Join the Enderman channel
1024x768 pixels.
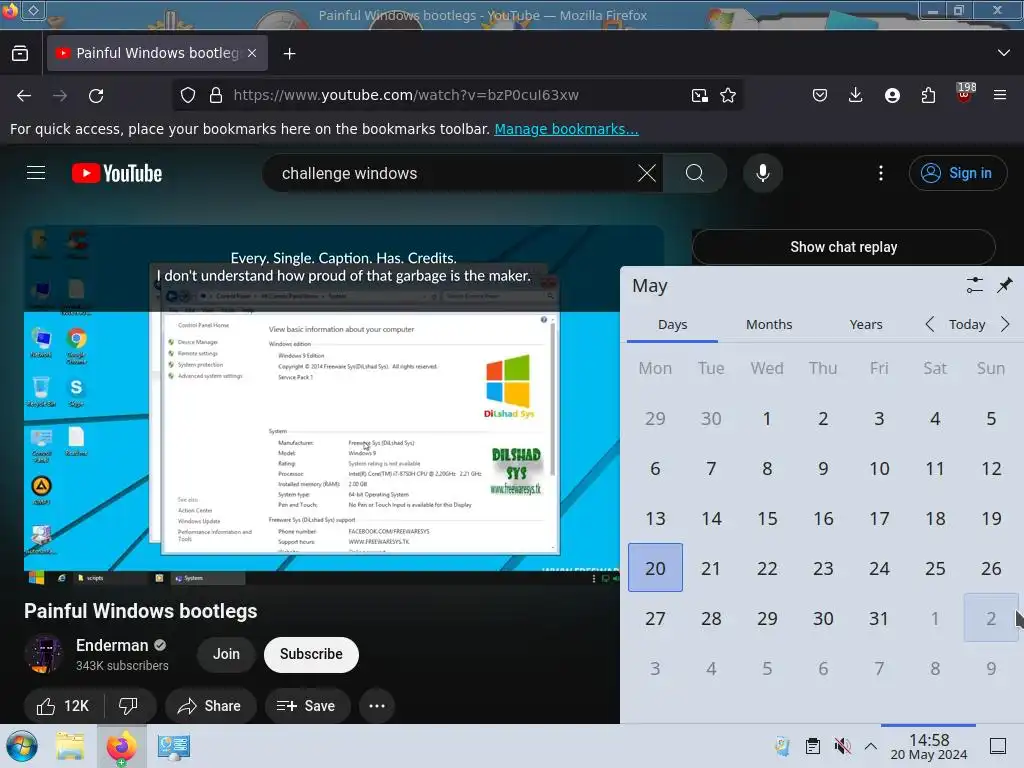point(226,654)
